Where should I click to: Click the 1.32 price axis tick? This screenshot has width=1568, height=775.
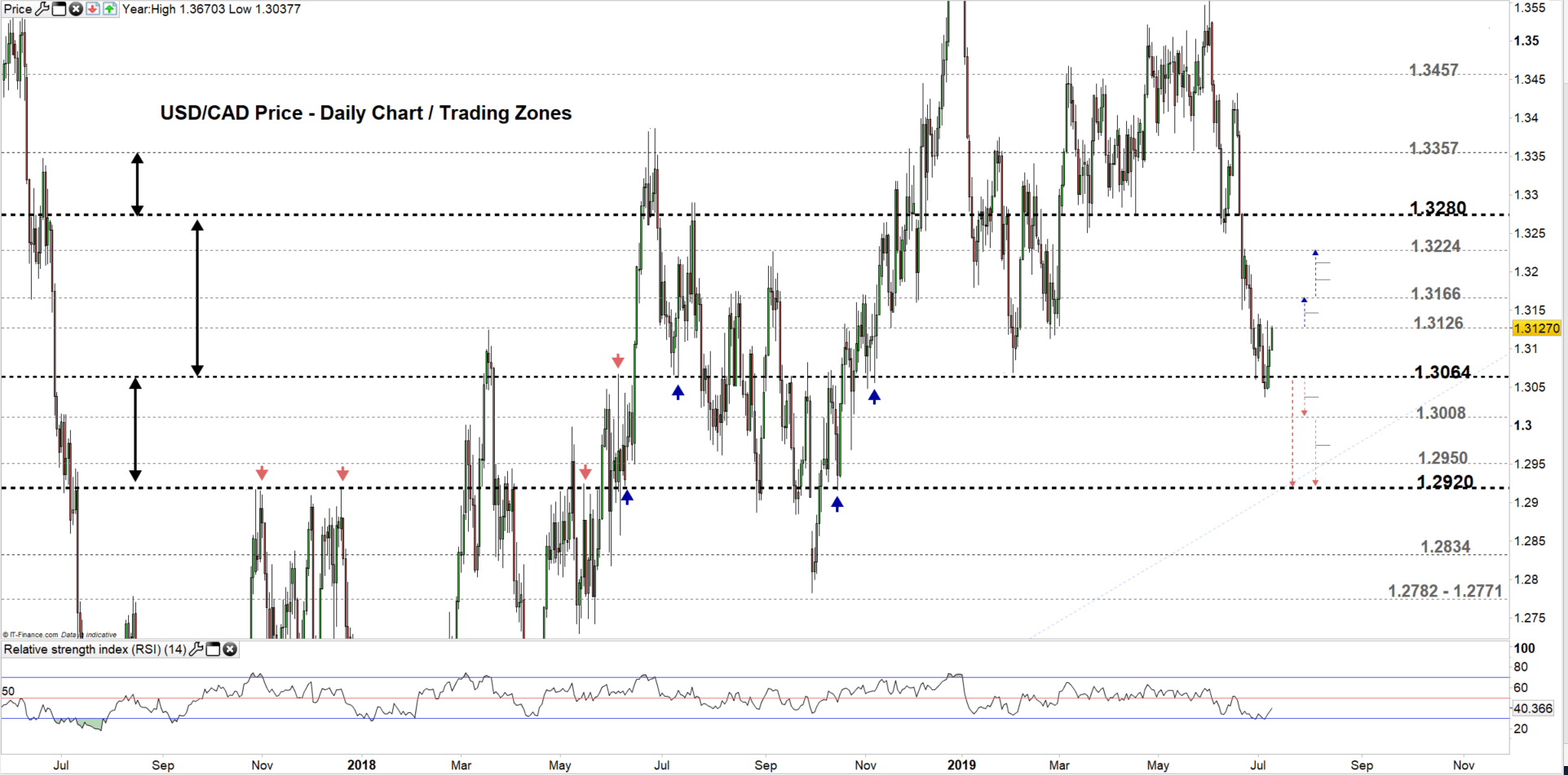[1526, 271]
